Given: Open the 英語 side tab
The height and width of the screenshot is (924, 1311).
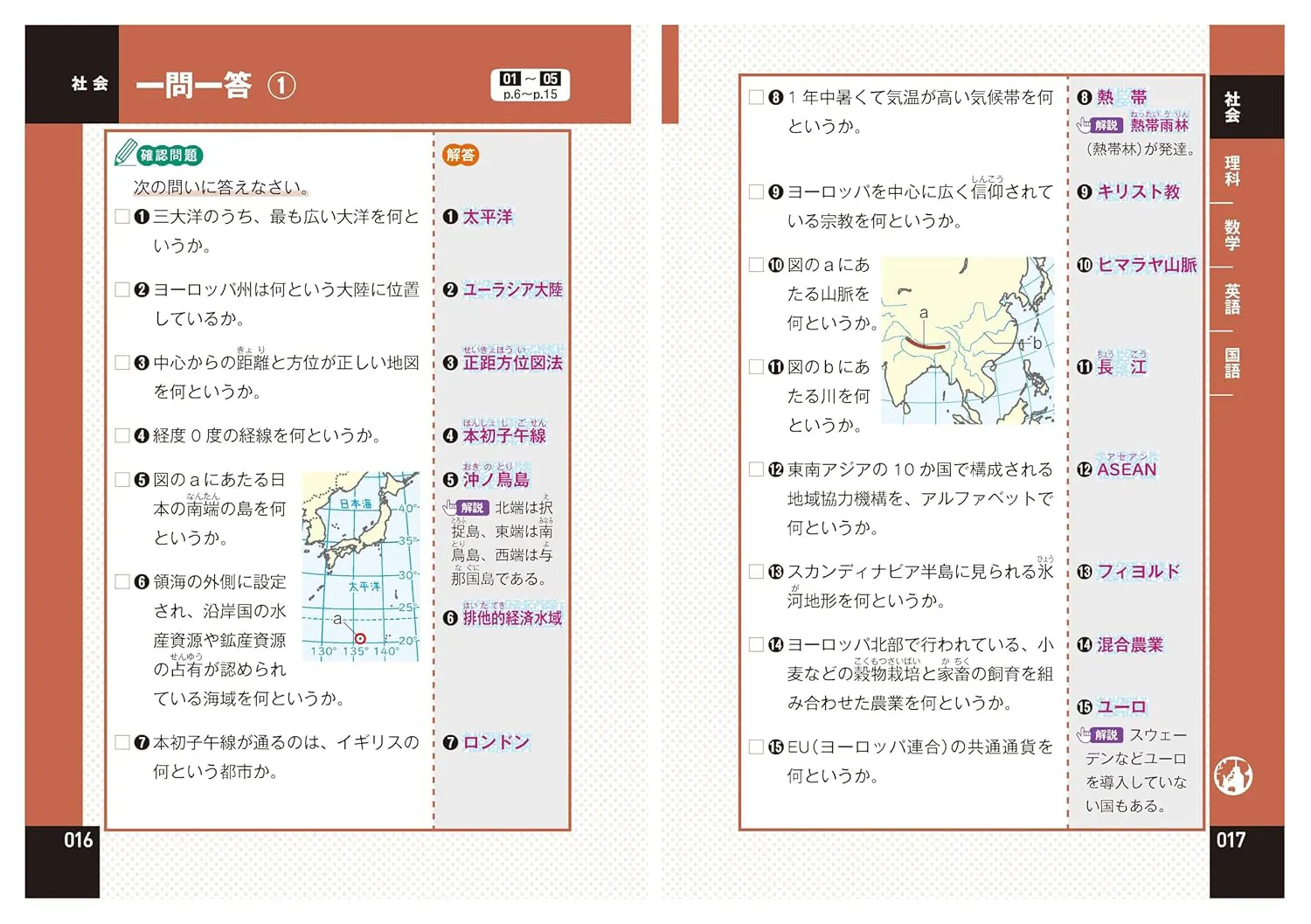Looking at the screenshot, I should [1232, 299].
